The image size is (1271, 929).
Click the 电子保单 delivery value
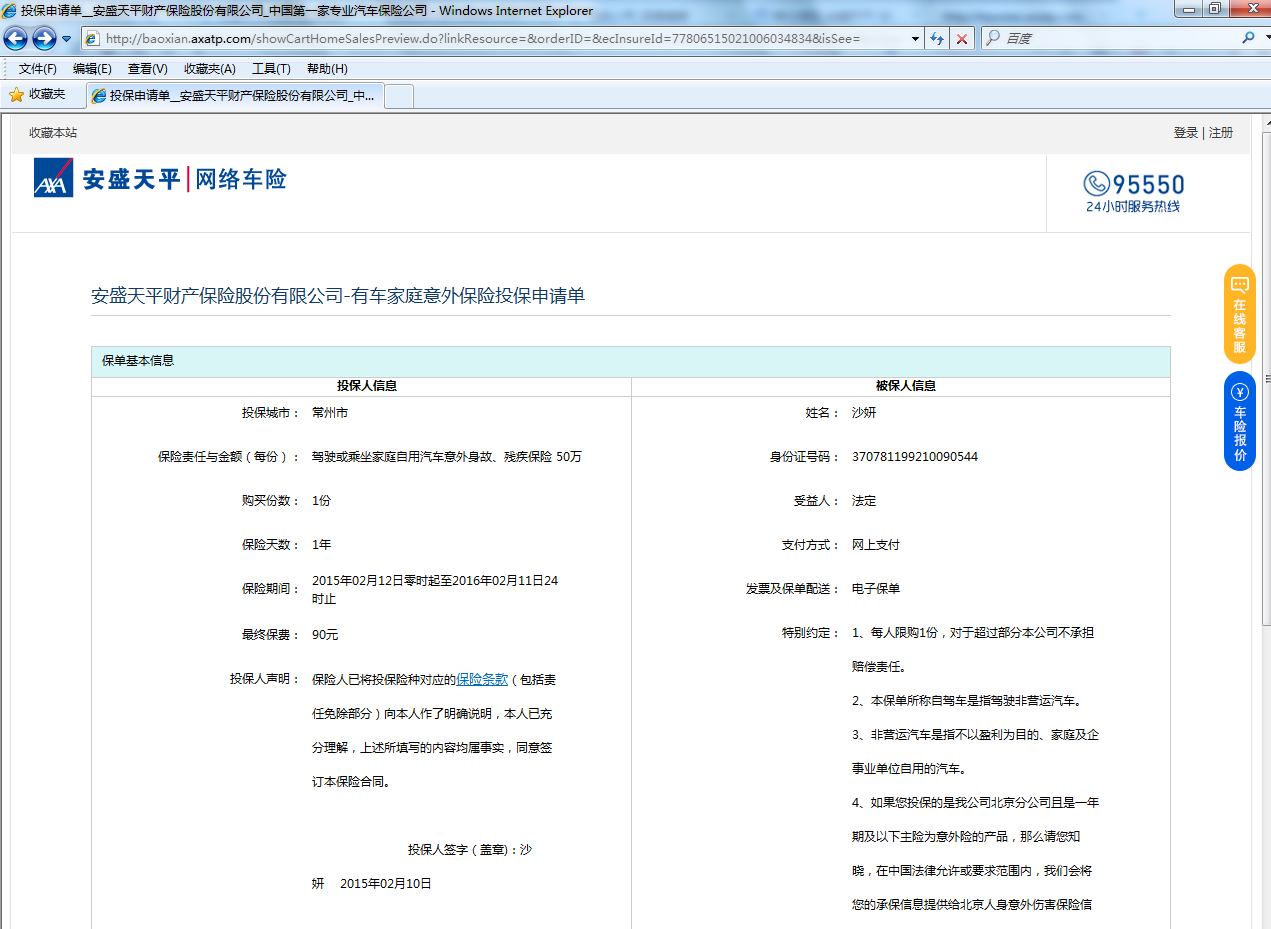pos(876,589)
